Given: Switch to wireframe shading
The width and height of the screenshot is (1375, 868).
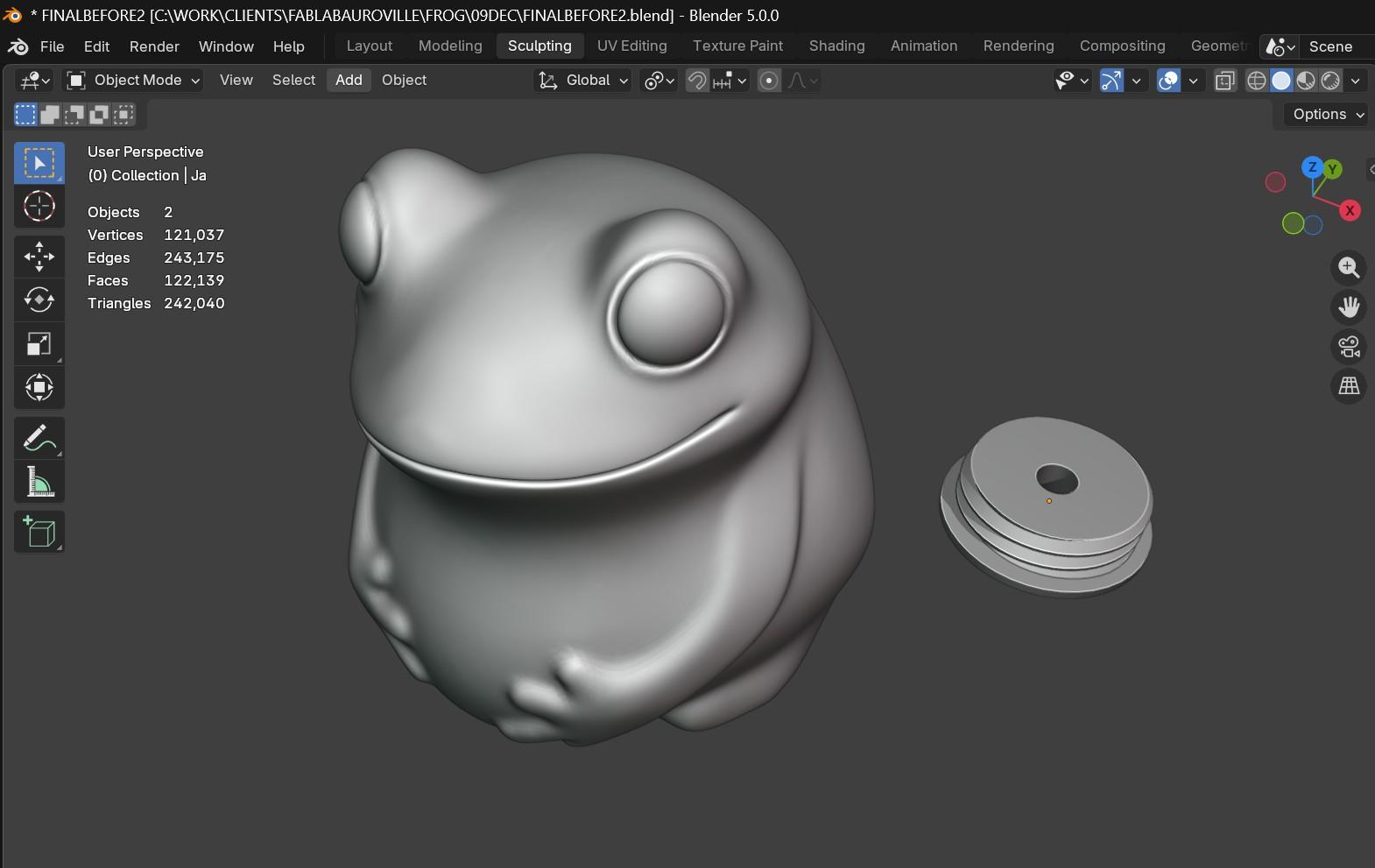Looking at the screenshot, I should point(1257,81).
